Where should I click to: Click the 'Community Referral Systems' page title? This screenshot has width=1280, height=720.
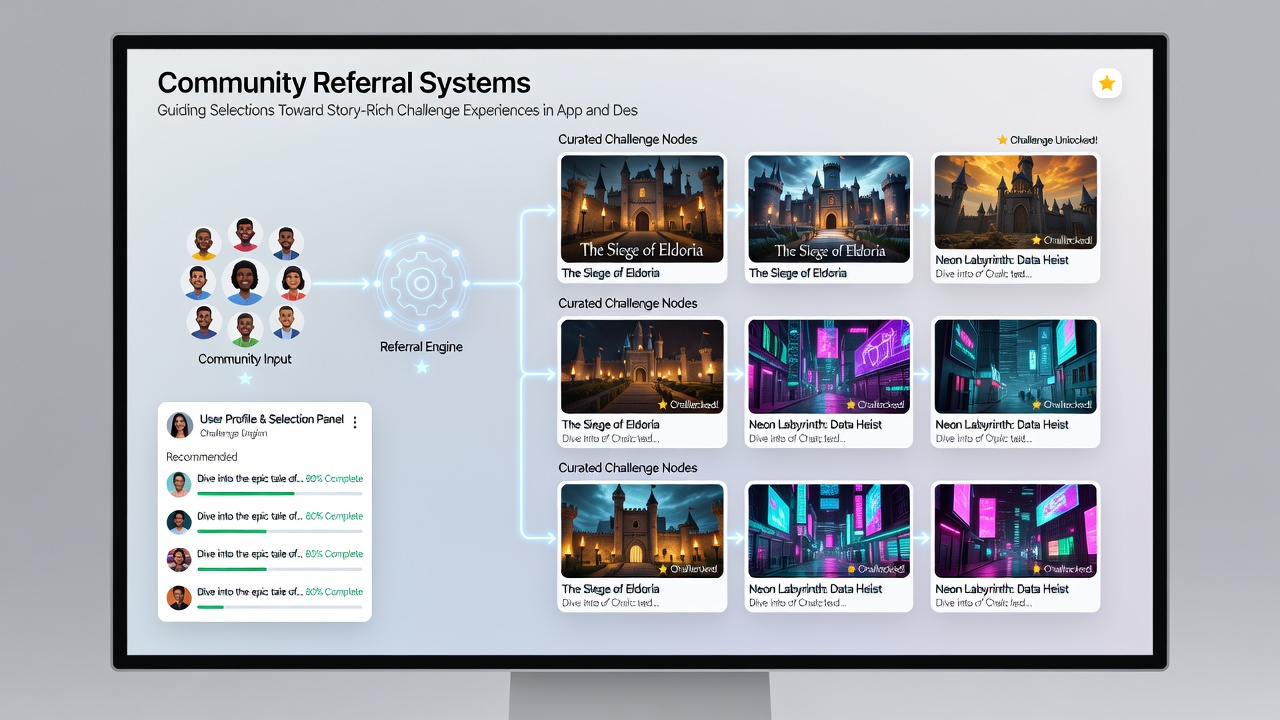point(344,82)
